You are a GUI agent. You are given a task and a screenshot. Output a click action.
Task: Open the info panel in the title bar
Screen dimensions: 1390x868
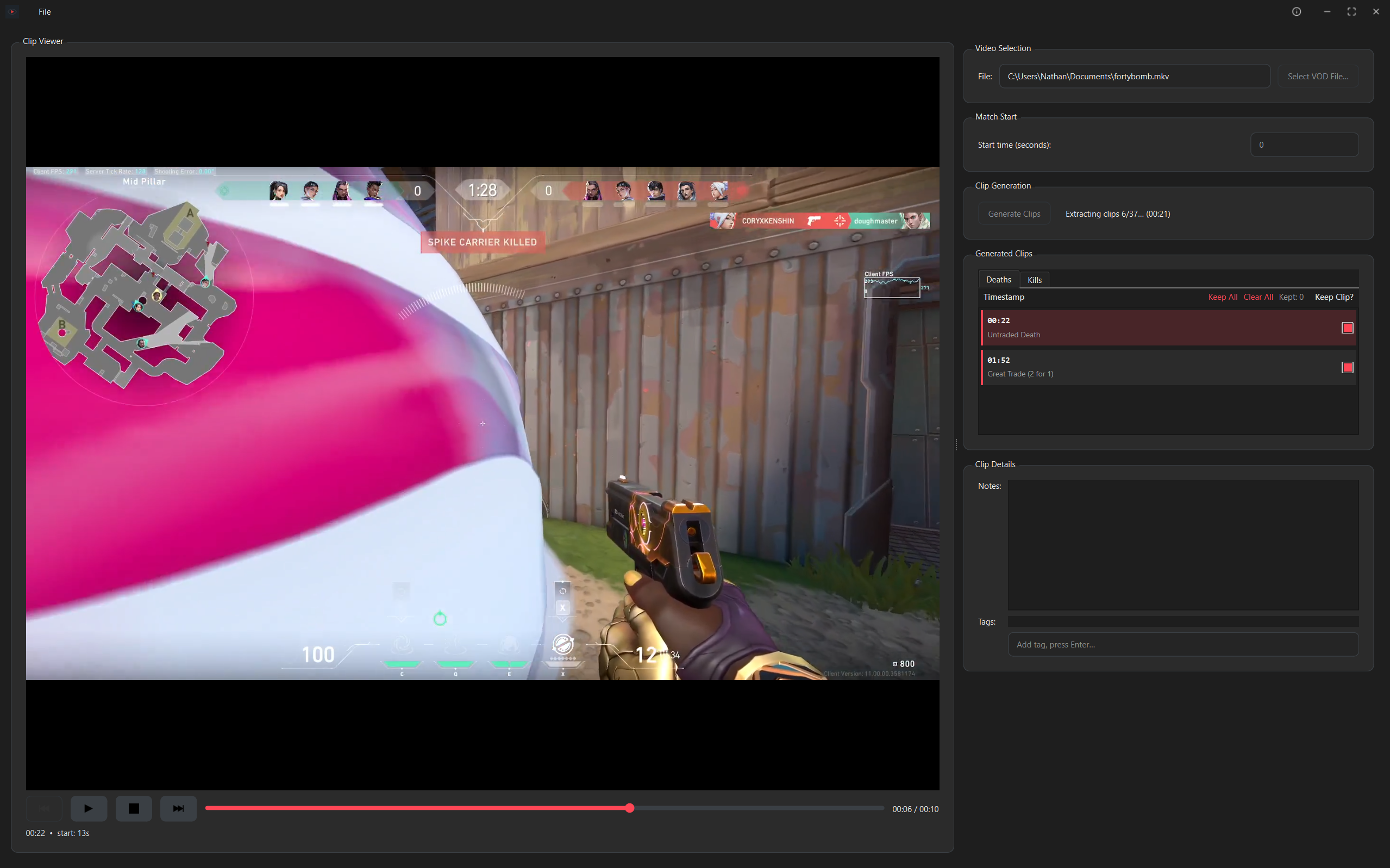click(x=1297, y=11)
